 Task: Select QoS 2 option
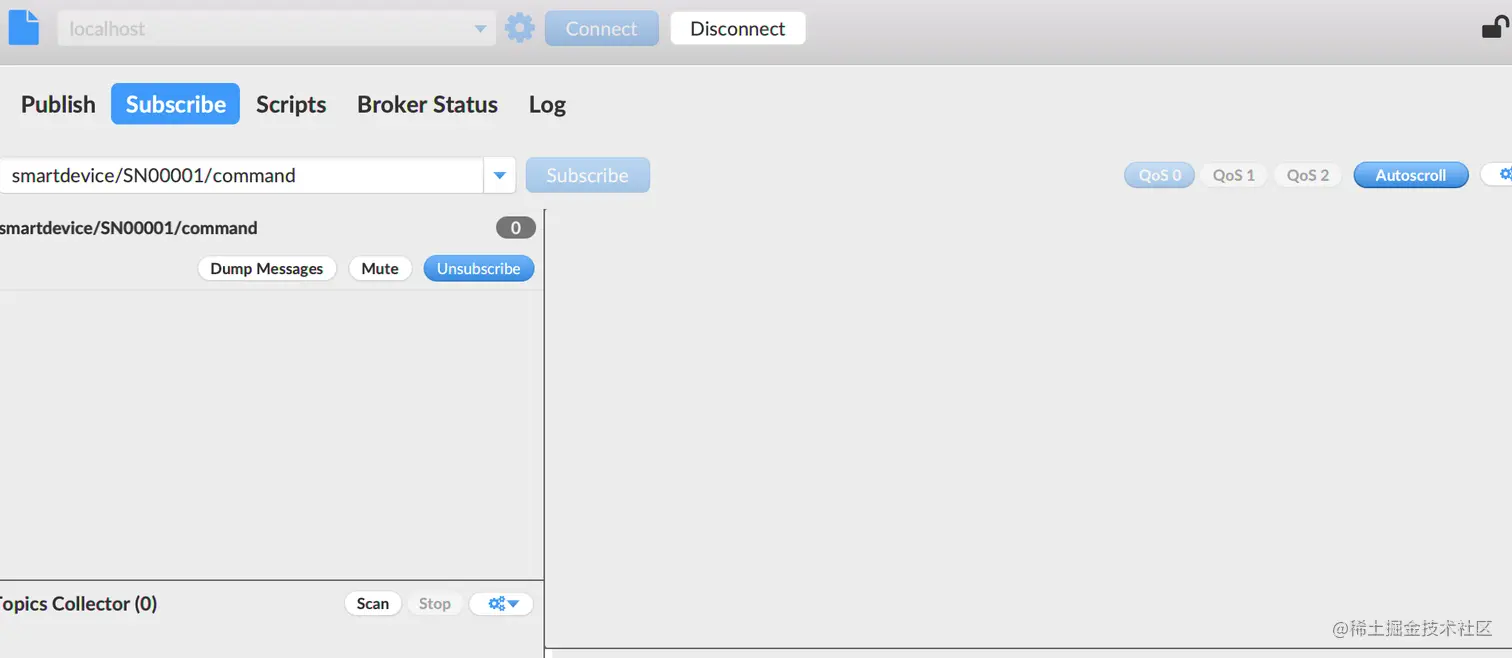pos(1308,175)
